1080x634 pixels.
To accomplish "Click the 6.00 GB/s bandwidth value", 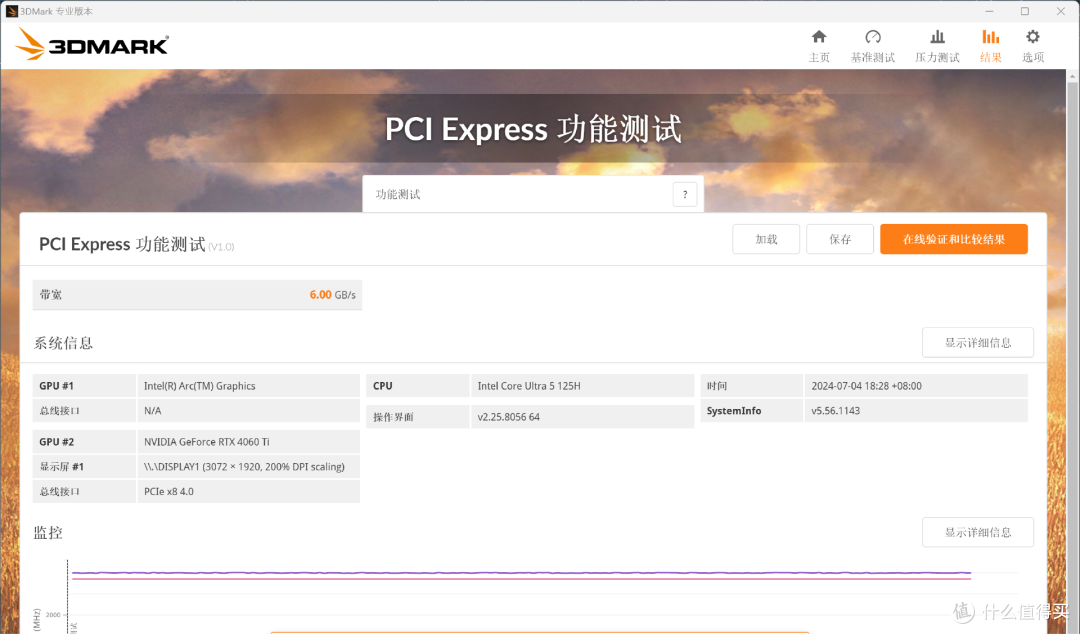I will click(x=333, y=295).
